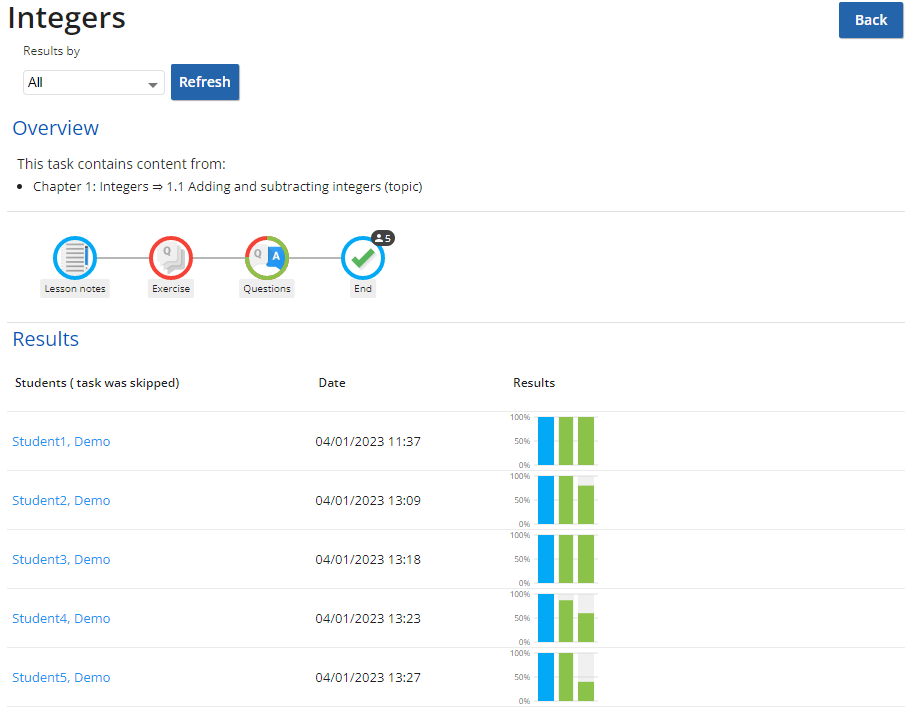Click Student3's results bar chart

coord(565,559)
